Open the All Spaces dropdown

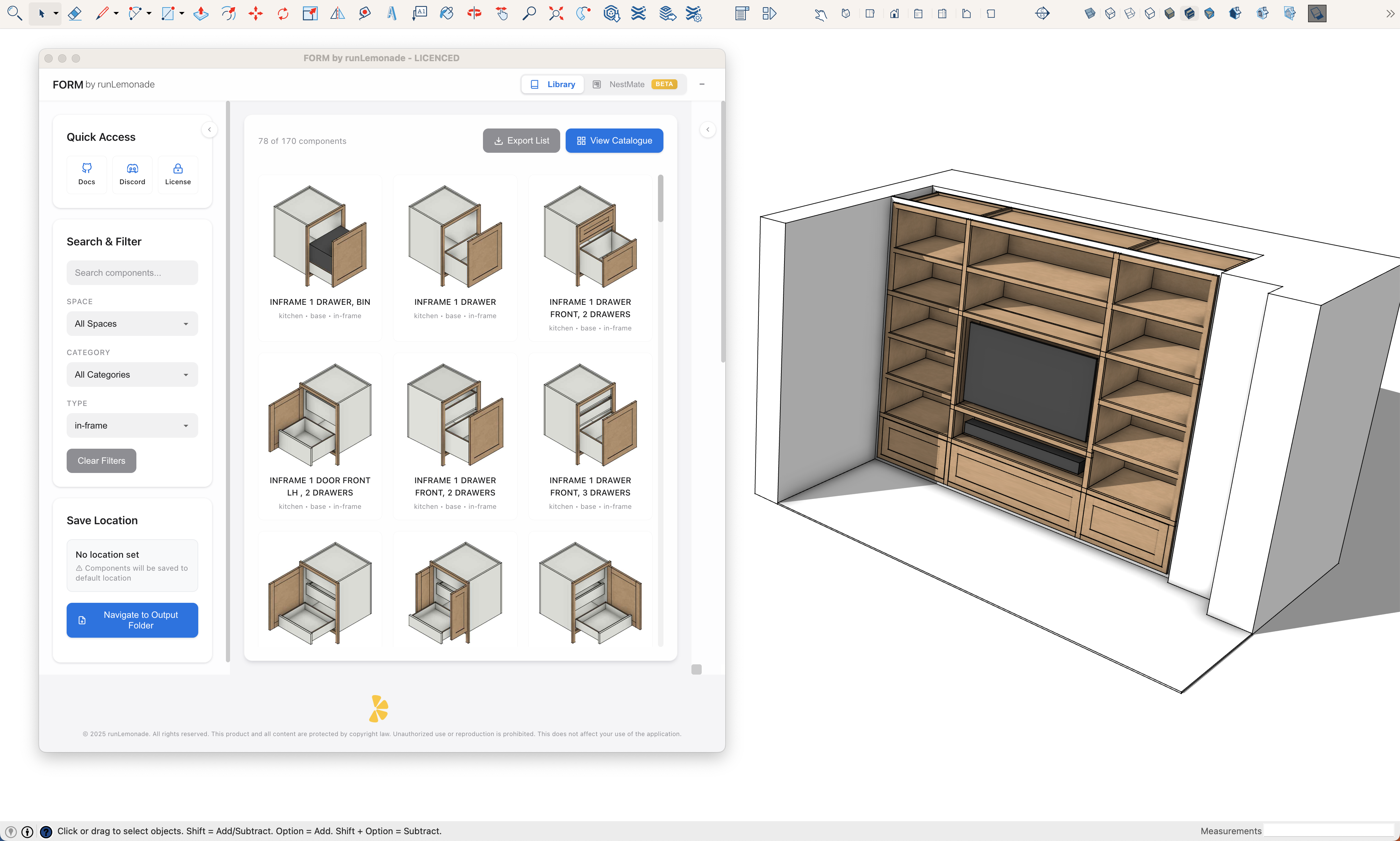pos(132,324)
